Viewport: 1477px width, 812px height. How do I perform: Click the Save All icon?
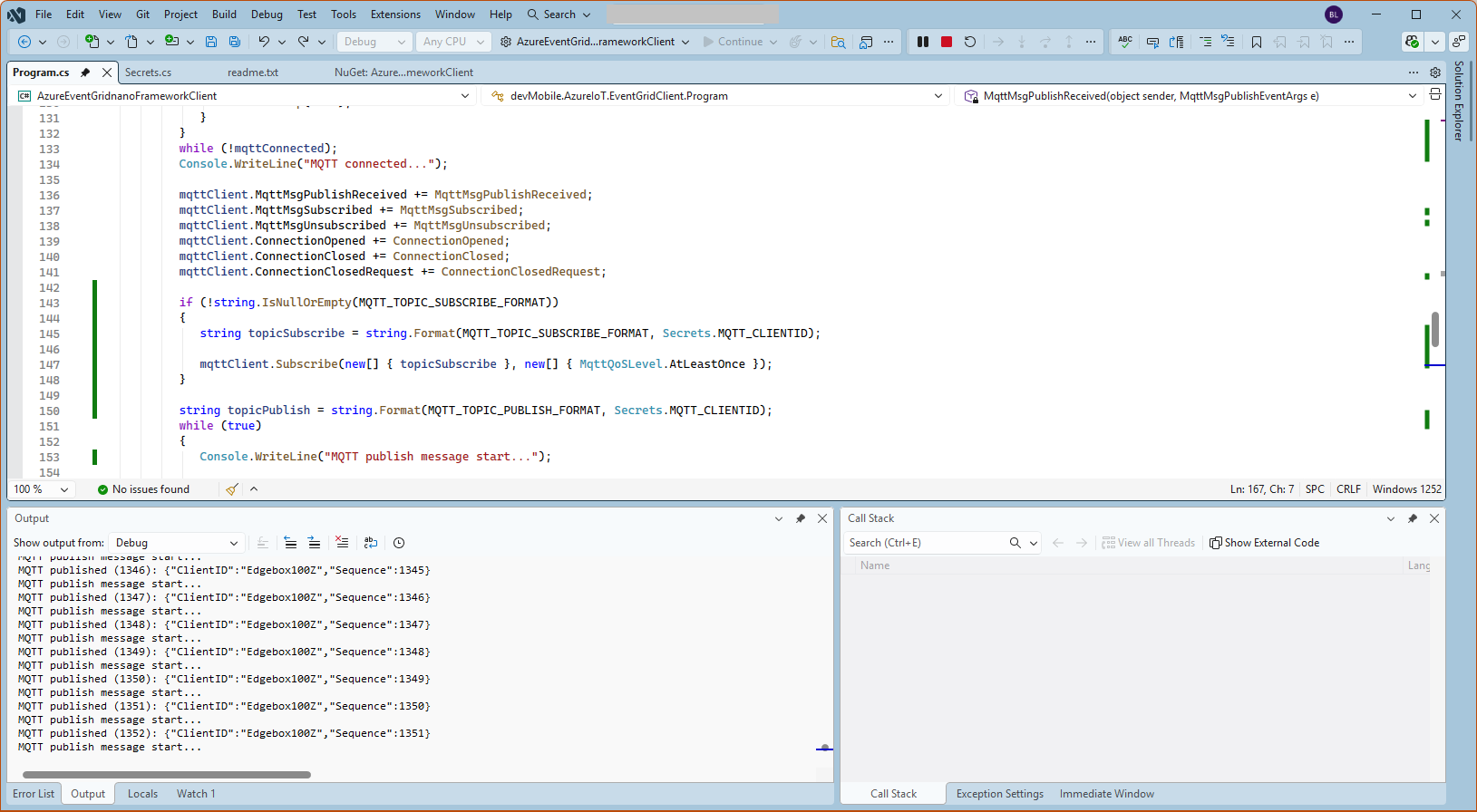click(x=235, y=42)
